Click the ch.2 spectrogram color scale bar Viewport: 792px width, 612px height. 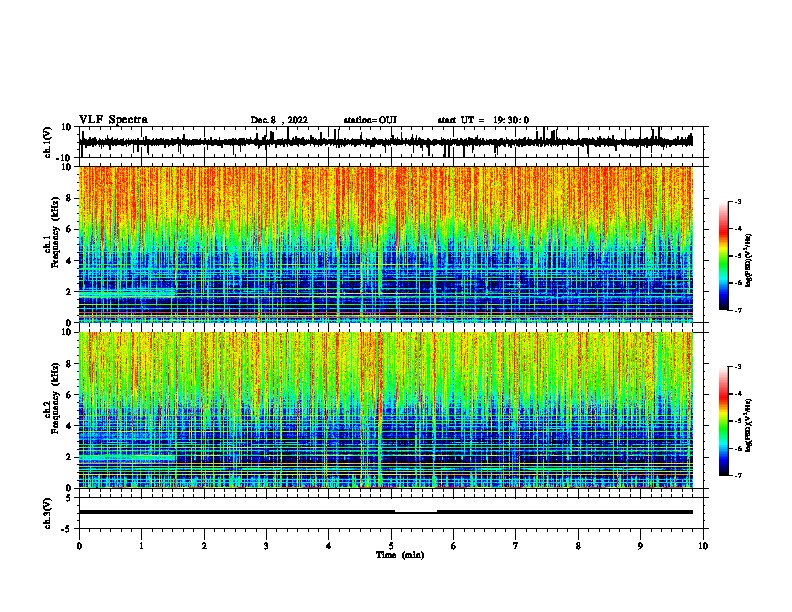[723, 421]
